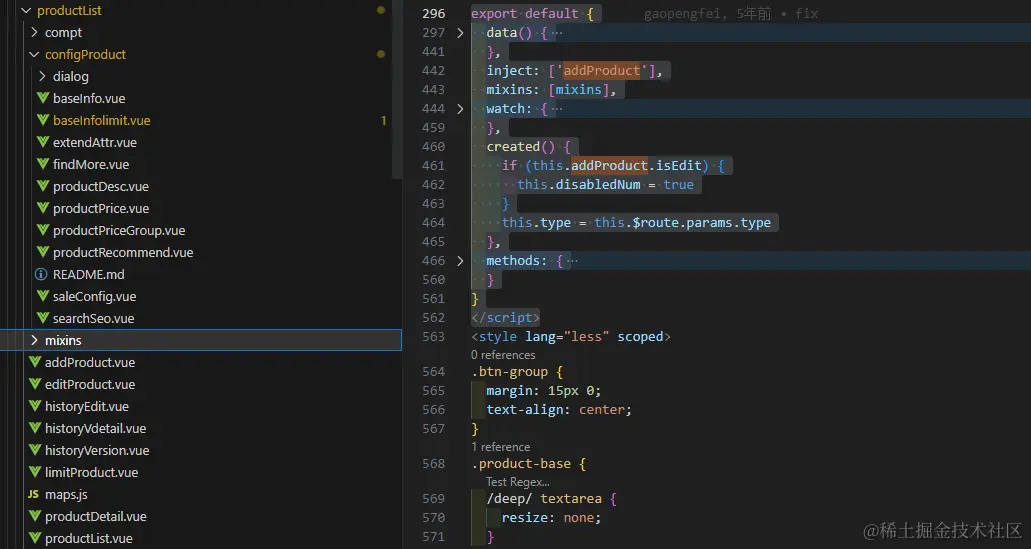Click the info icon of README.md
The height and width of the screenshot is (549, 1031).
click(x=41, y=274)
